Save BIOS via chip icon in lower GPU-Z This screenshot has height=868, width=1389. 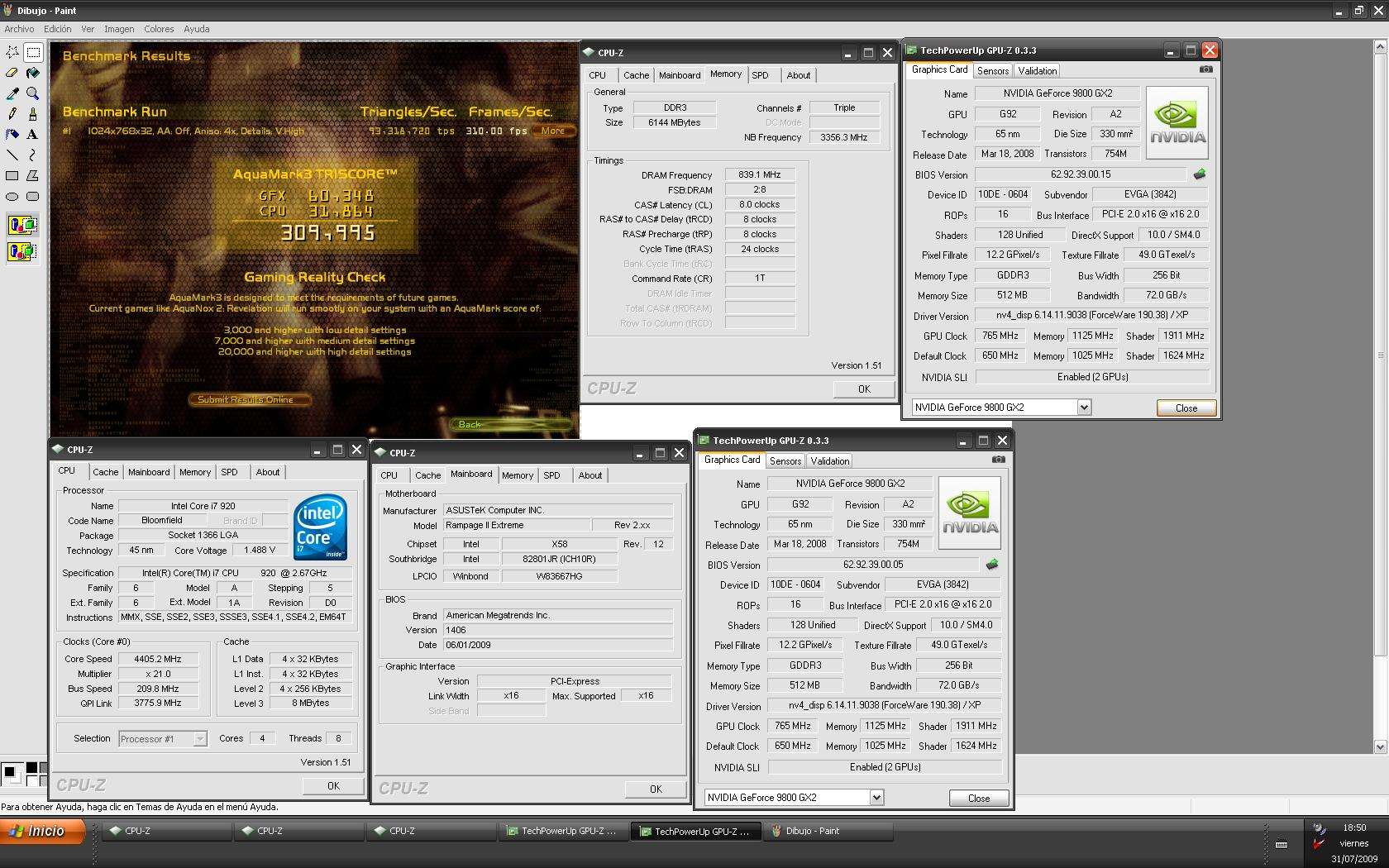[992, 565]
